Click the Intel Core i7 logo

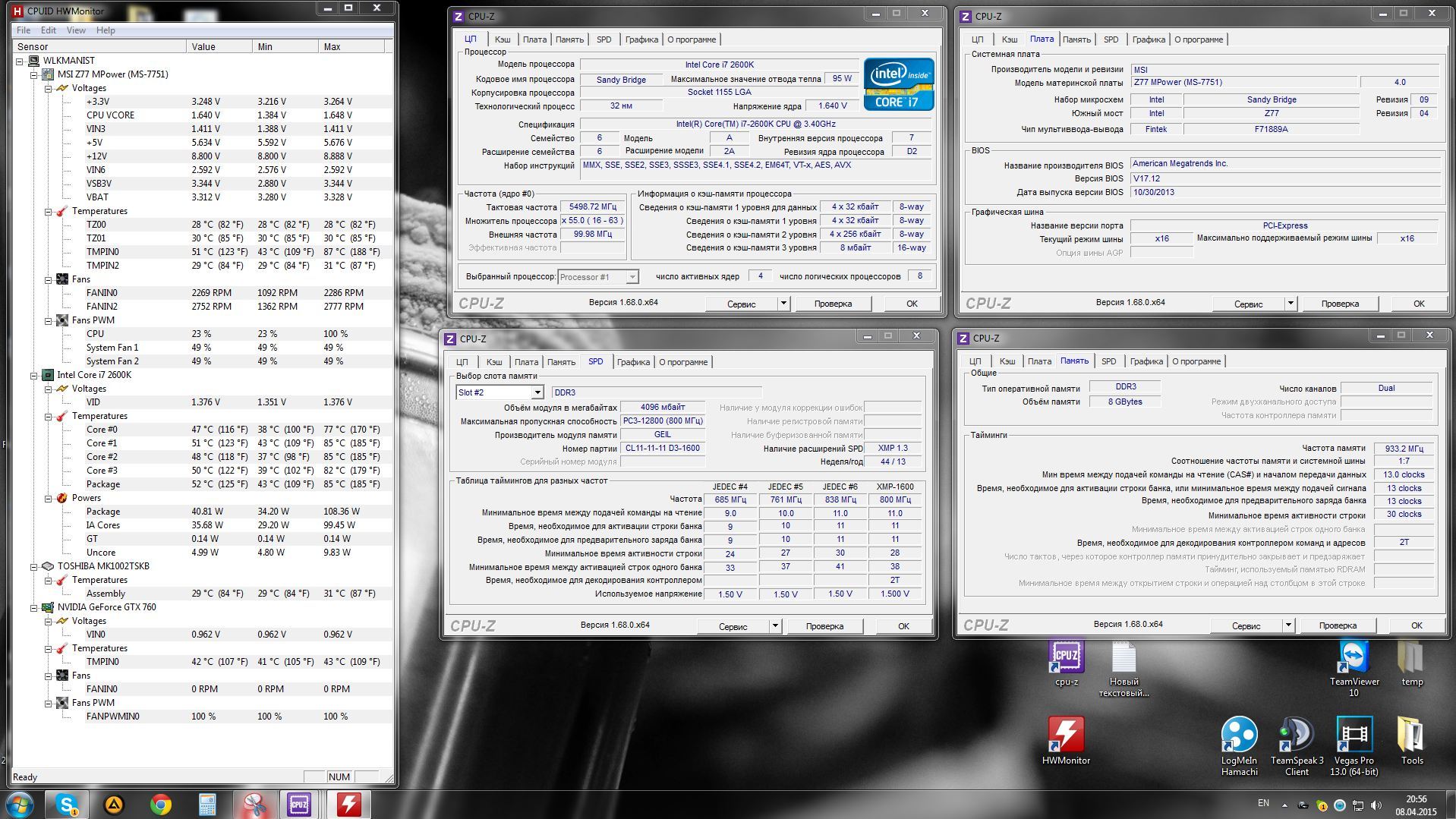(x=899, y=84)
